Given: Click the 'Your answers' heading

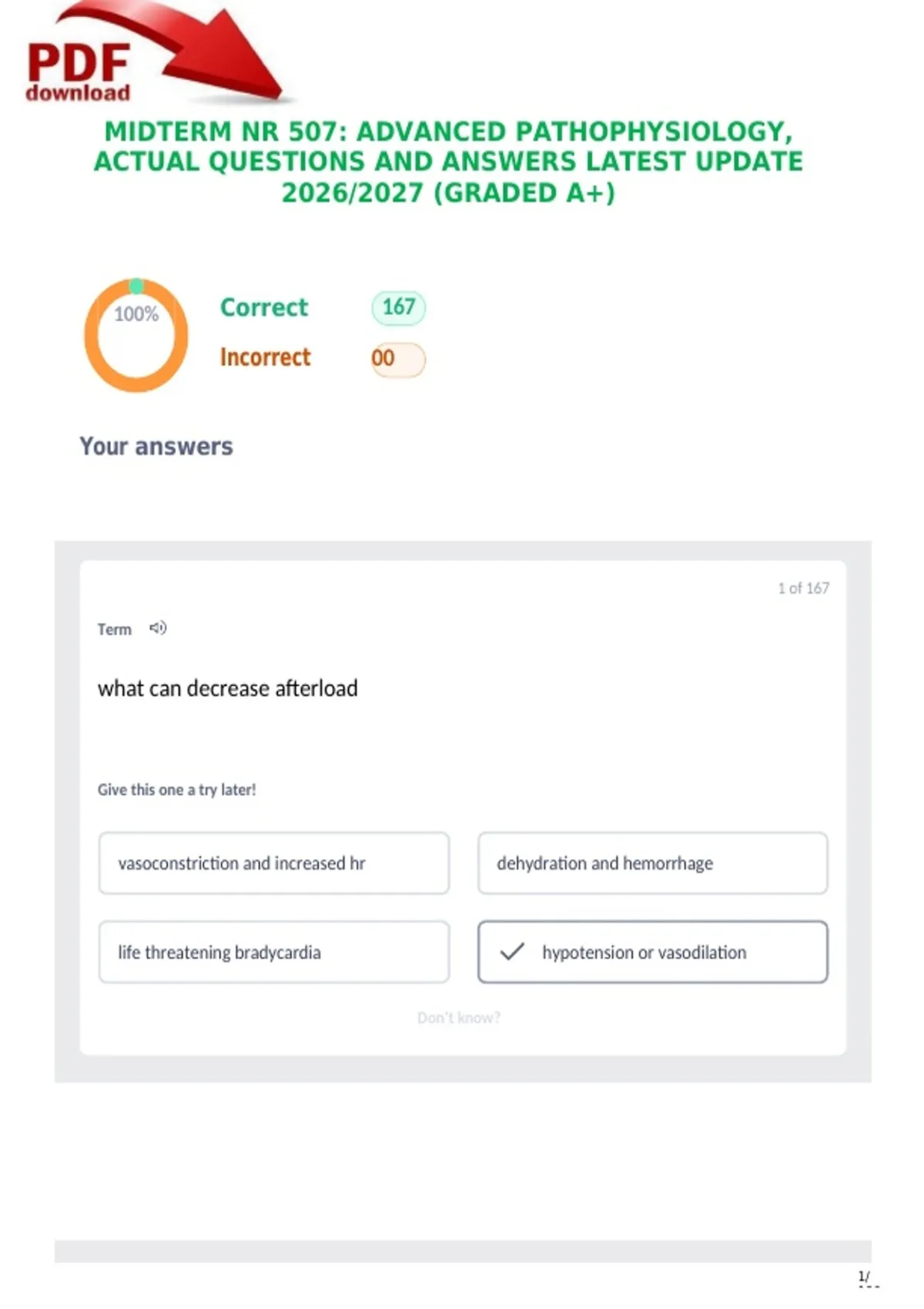Looking at the screenshot, I should tap(156, 447).
